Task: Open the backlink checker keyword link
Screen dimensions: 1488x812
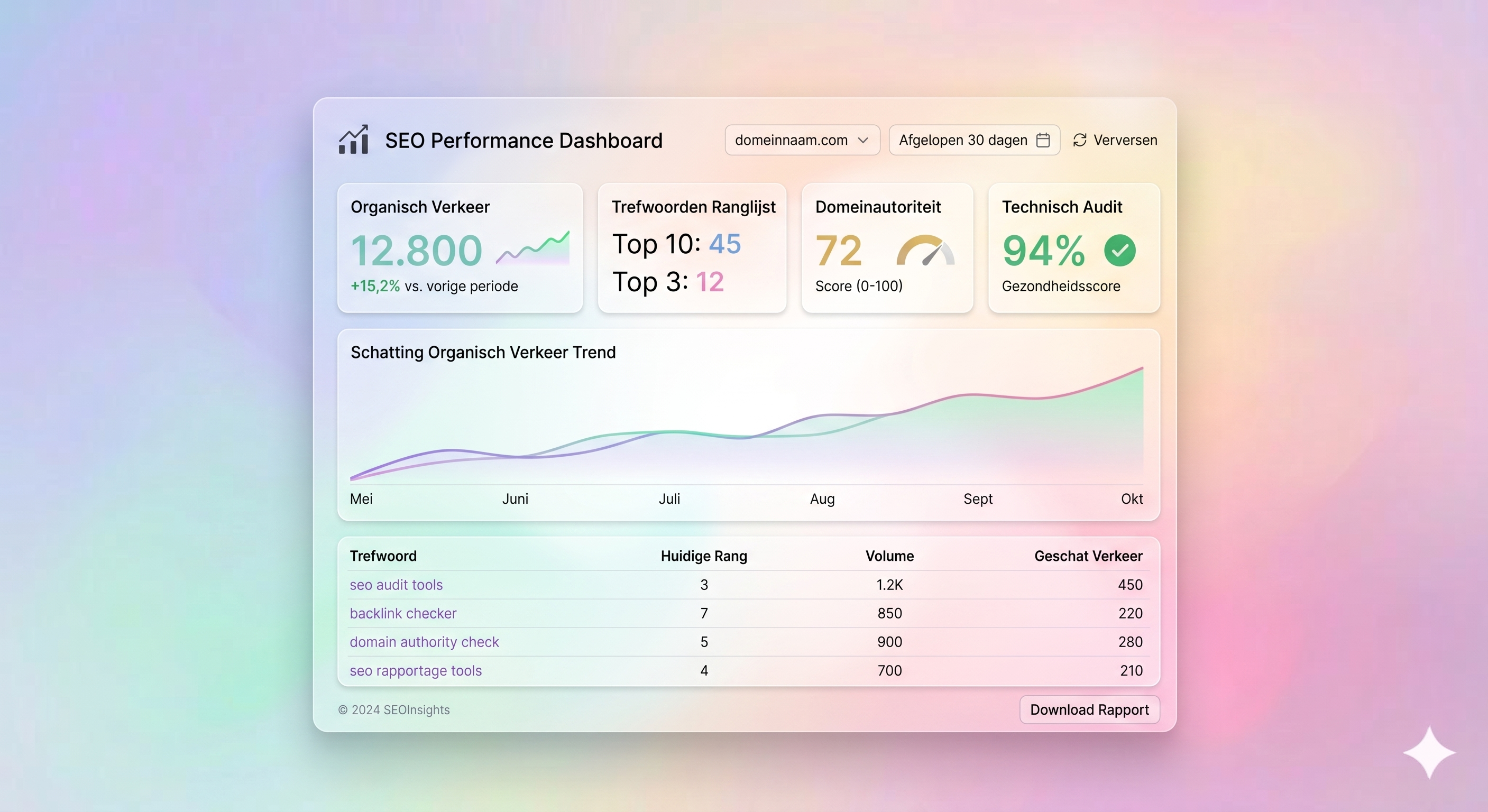Action: [x=402, y=613]
